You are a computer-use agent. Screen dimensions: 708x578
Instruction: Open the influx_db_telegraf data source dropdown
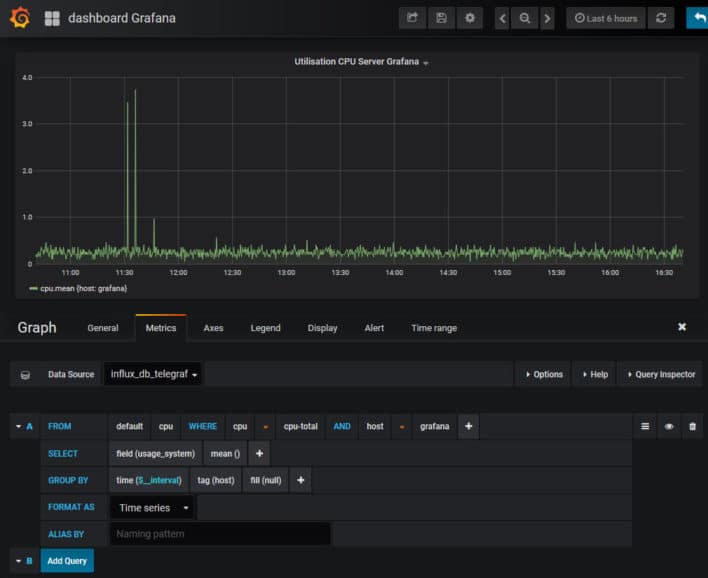(x=153, y=374)
